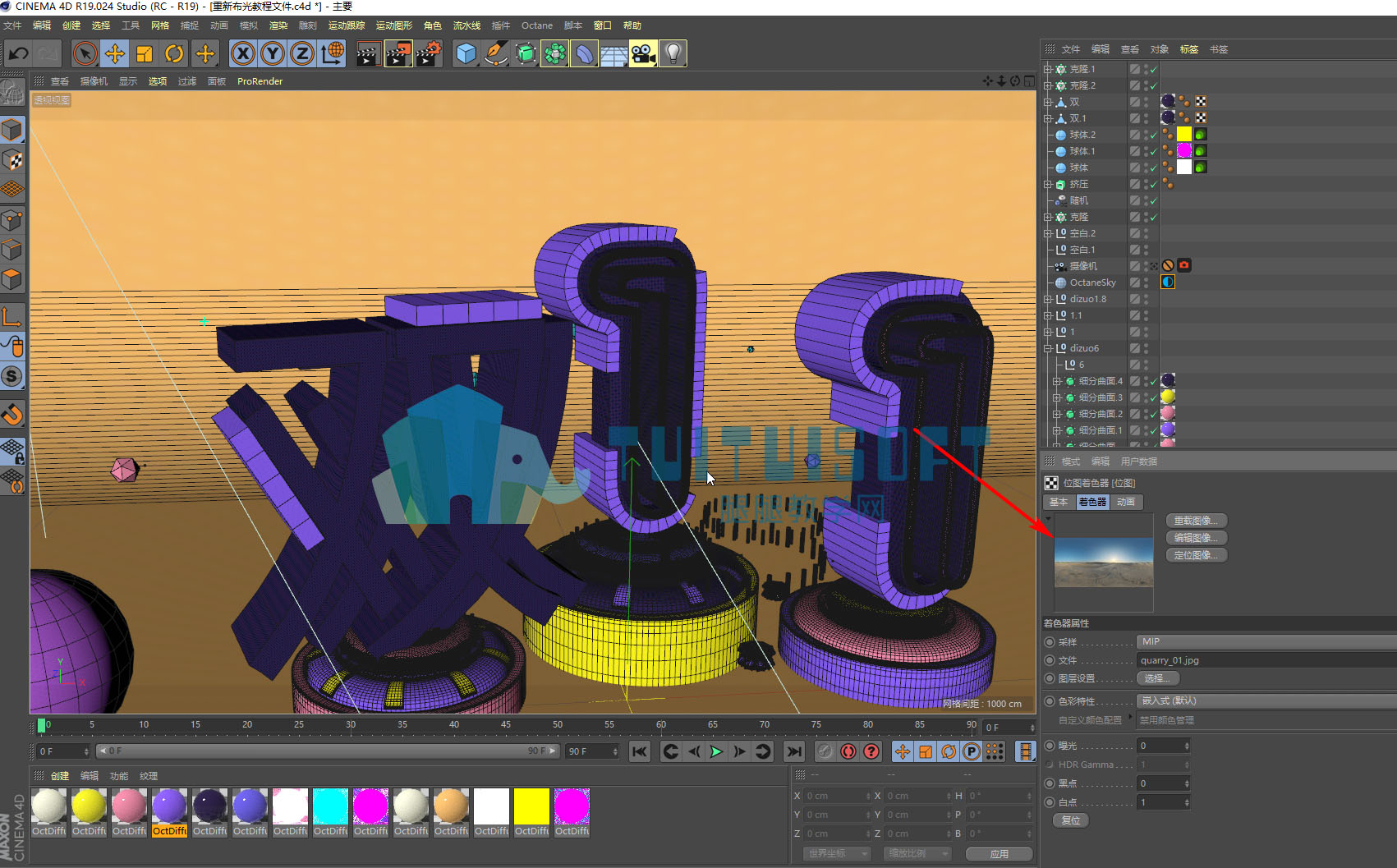This screenshot has height=868, width=1397.
Task: Expand the 克隆.1 tree node
Action: coord(1048,69)
